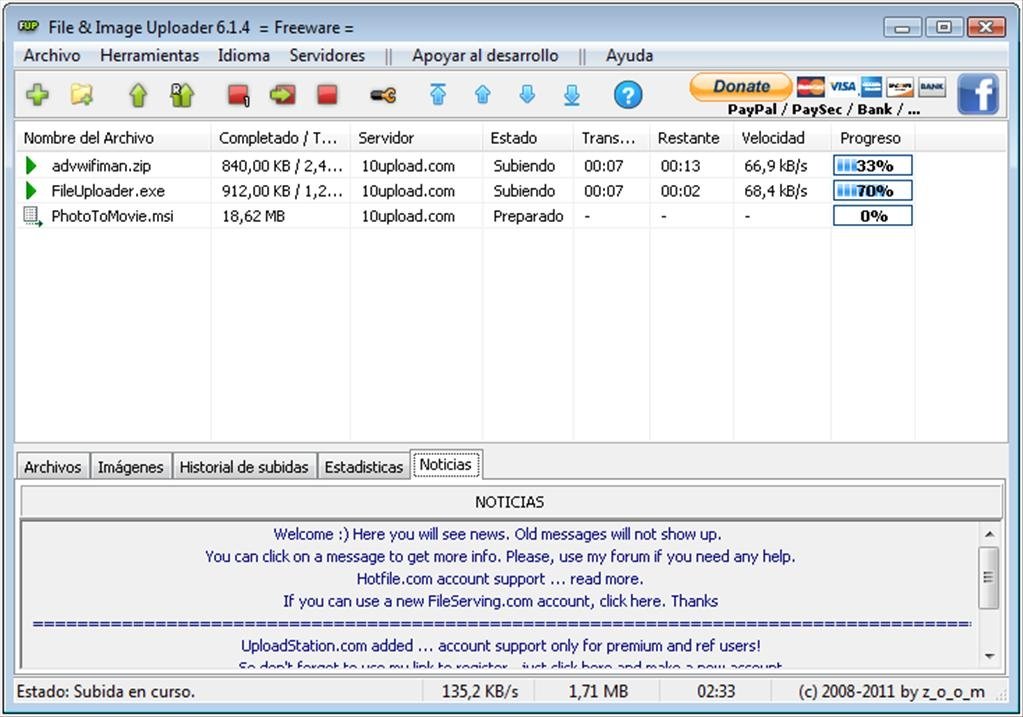Image resolution: width=1023 pixels, height=717 pixels.
Task: Click the VISA card icon
Action: point(842,86)
